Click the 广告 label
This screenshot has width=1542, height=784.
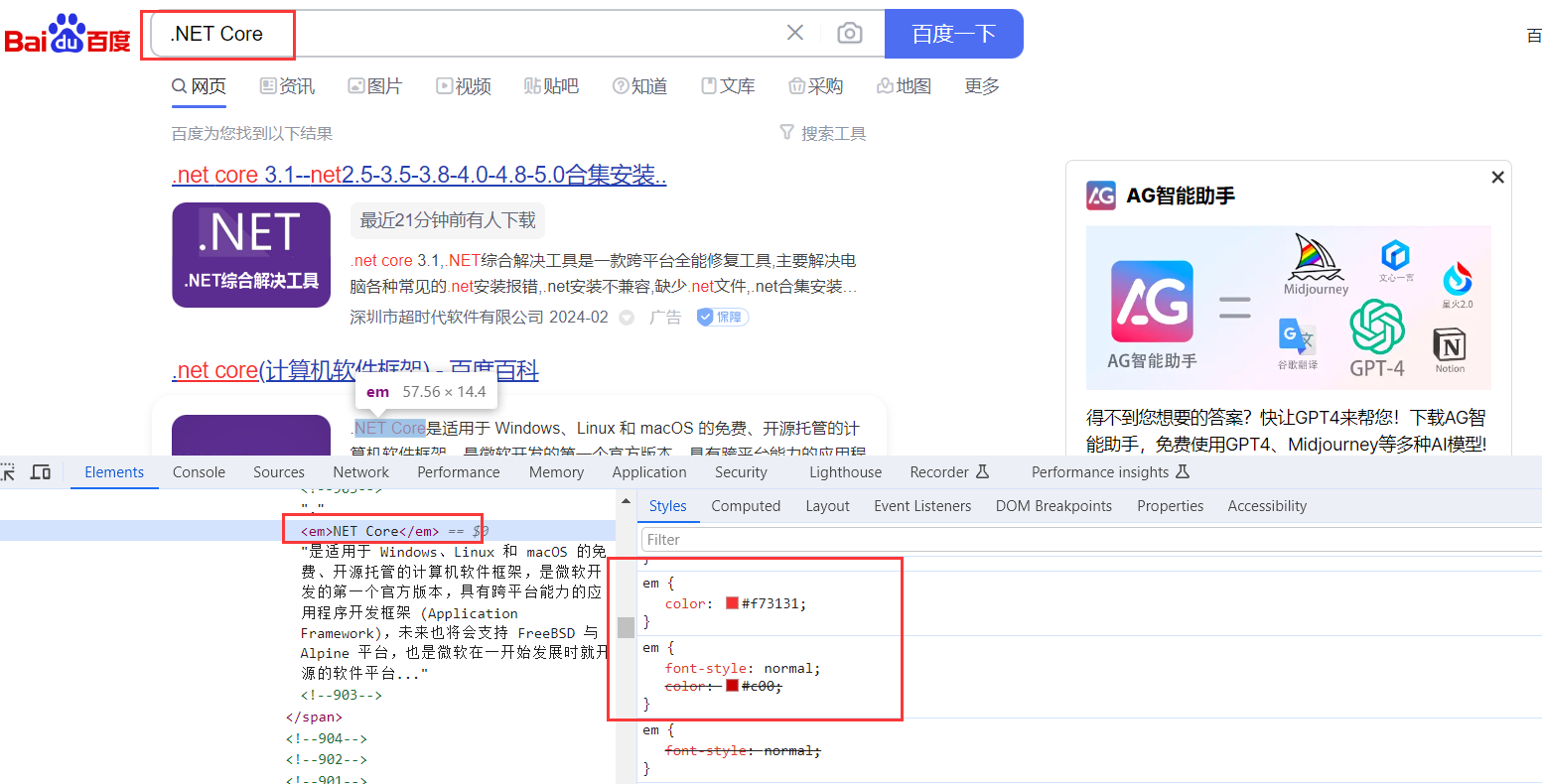665,317
